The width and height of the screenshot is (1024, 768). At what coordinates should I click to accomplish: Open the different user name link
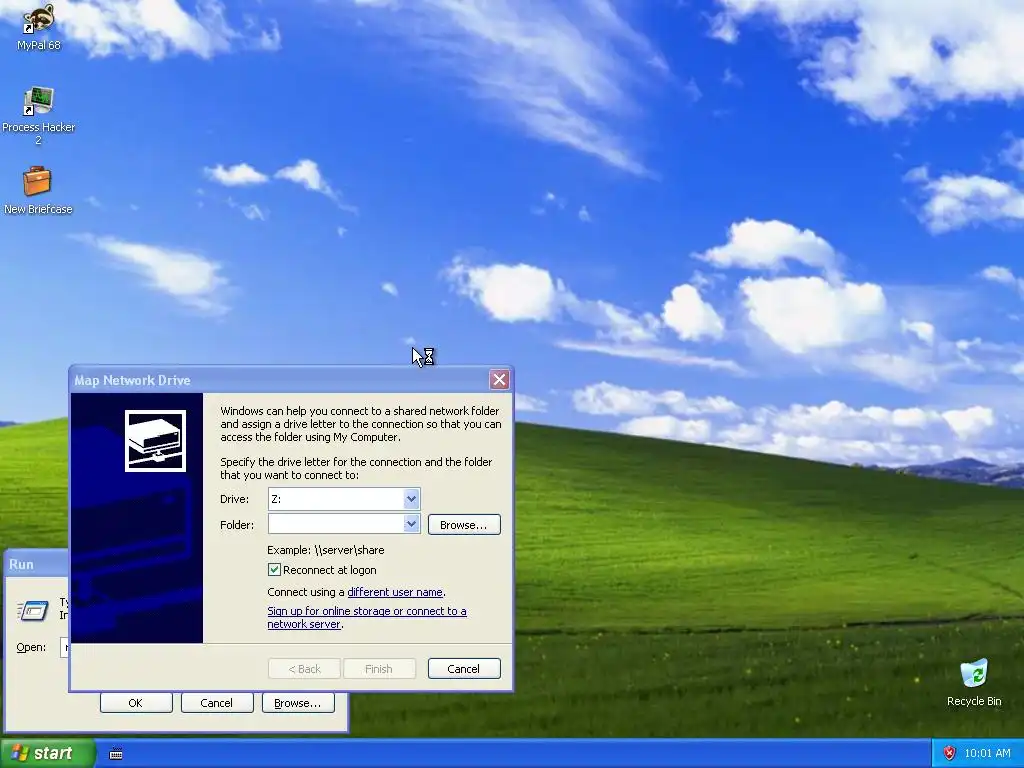395,592
